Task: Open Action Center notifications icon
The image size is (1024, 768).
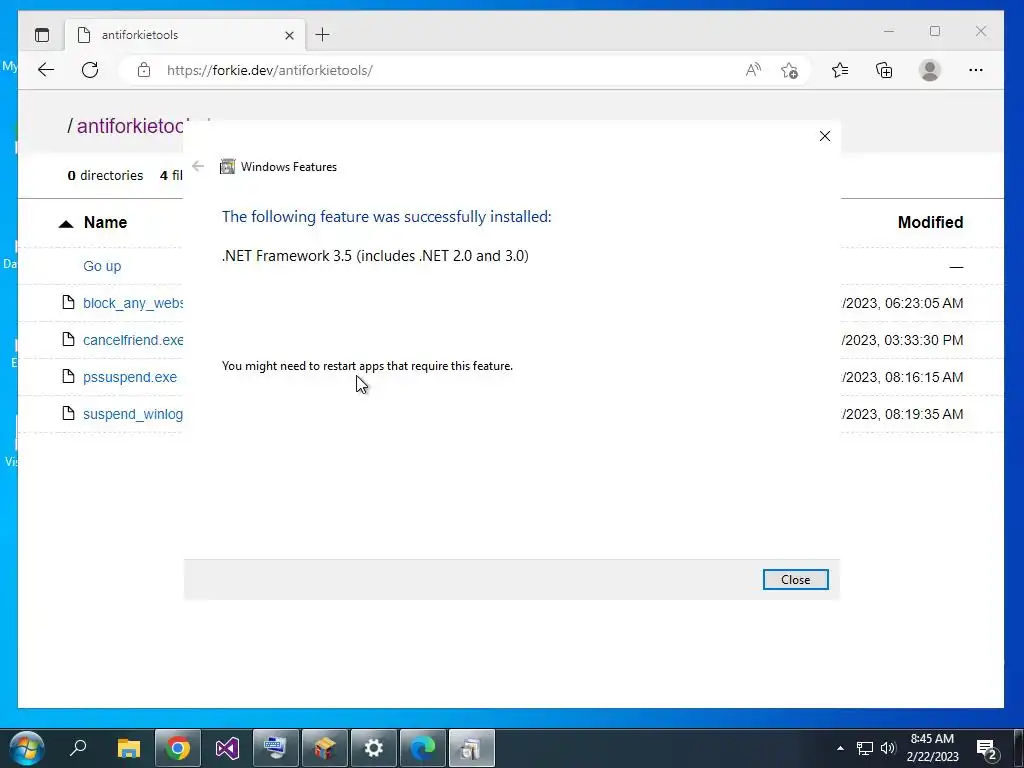Action: click(986, 748)
